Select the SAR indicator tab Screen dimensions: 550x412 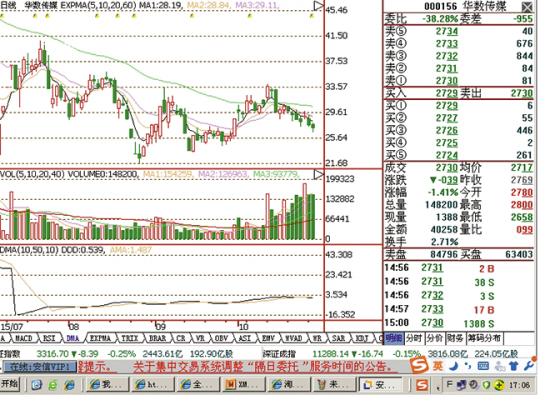tap(338, 338)
